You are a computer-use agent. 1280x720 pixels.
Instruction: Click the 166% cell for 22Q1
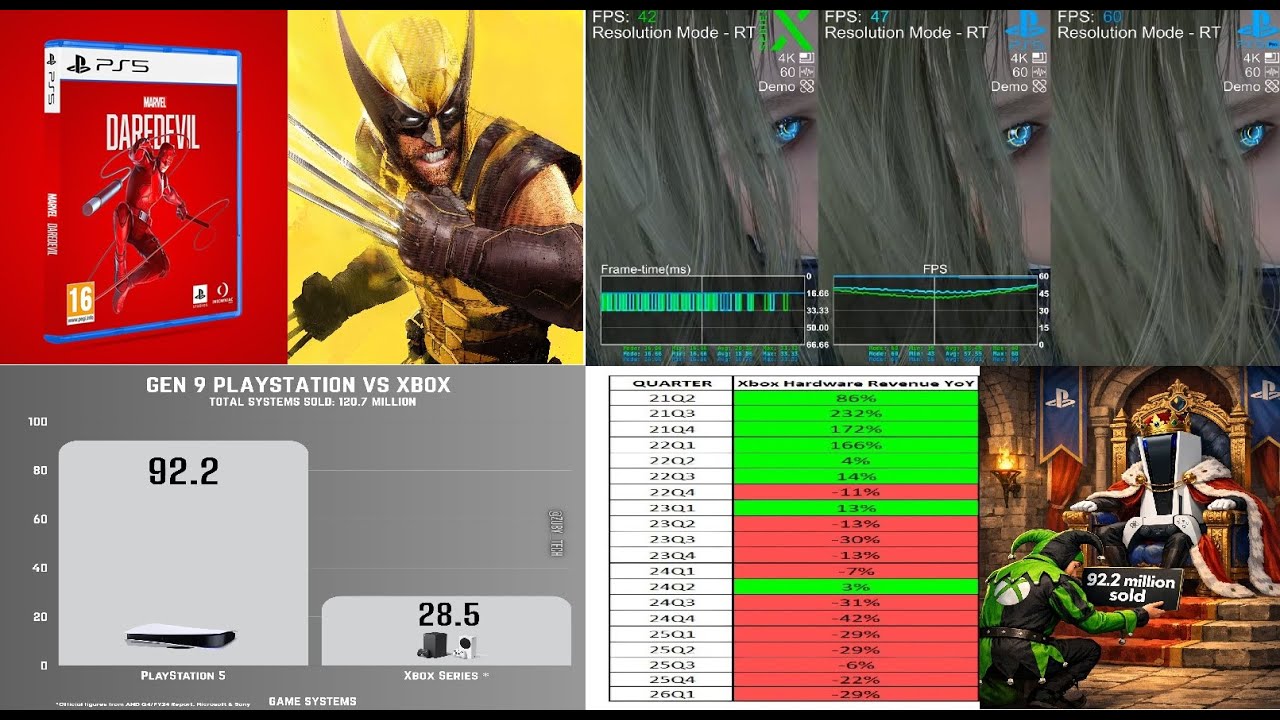856,445
